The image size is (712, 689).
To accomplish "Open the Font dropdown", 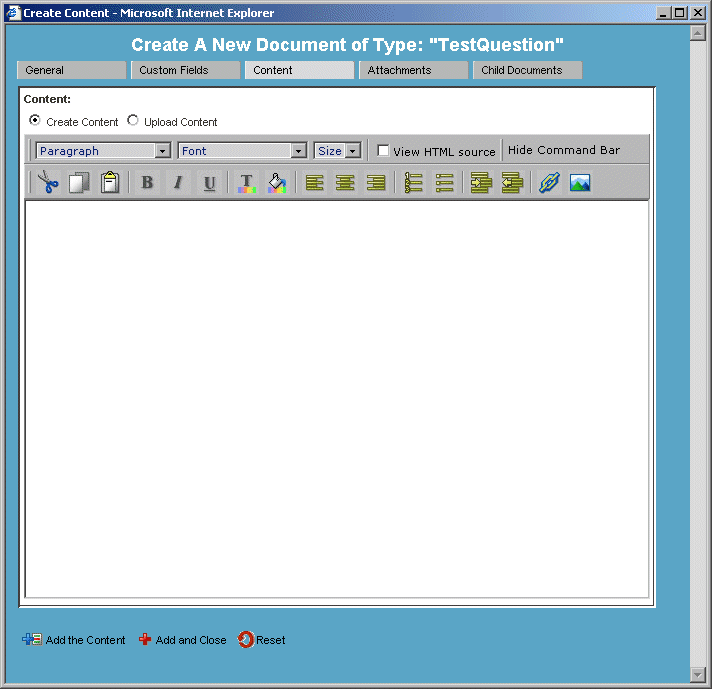I will coord(242,150).
